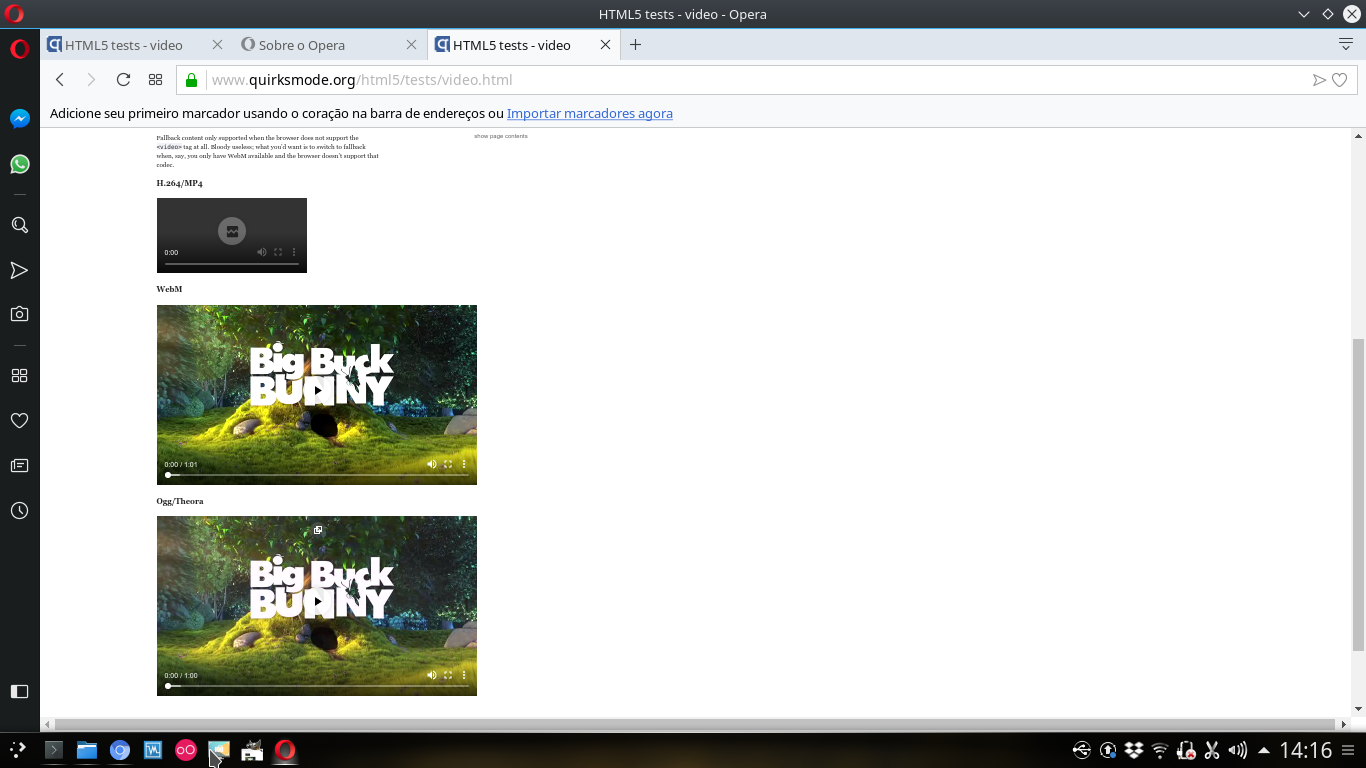The width and height of the screenshot is (1366, 768).
Task: Open personal news in the sidebar
Action: [x=19, y=466]
